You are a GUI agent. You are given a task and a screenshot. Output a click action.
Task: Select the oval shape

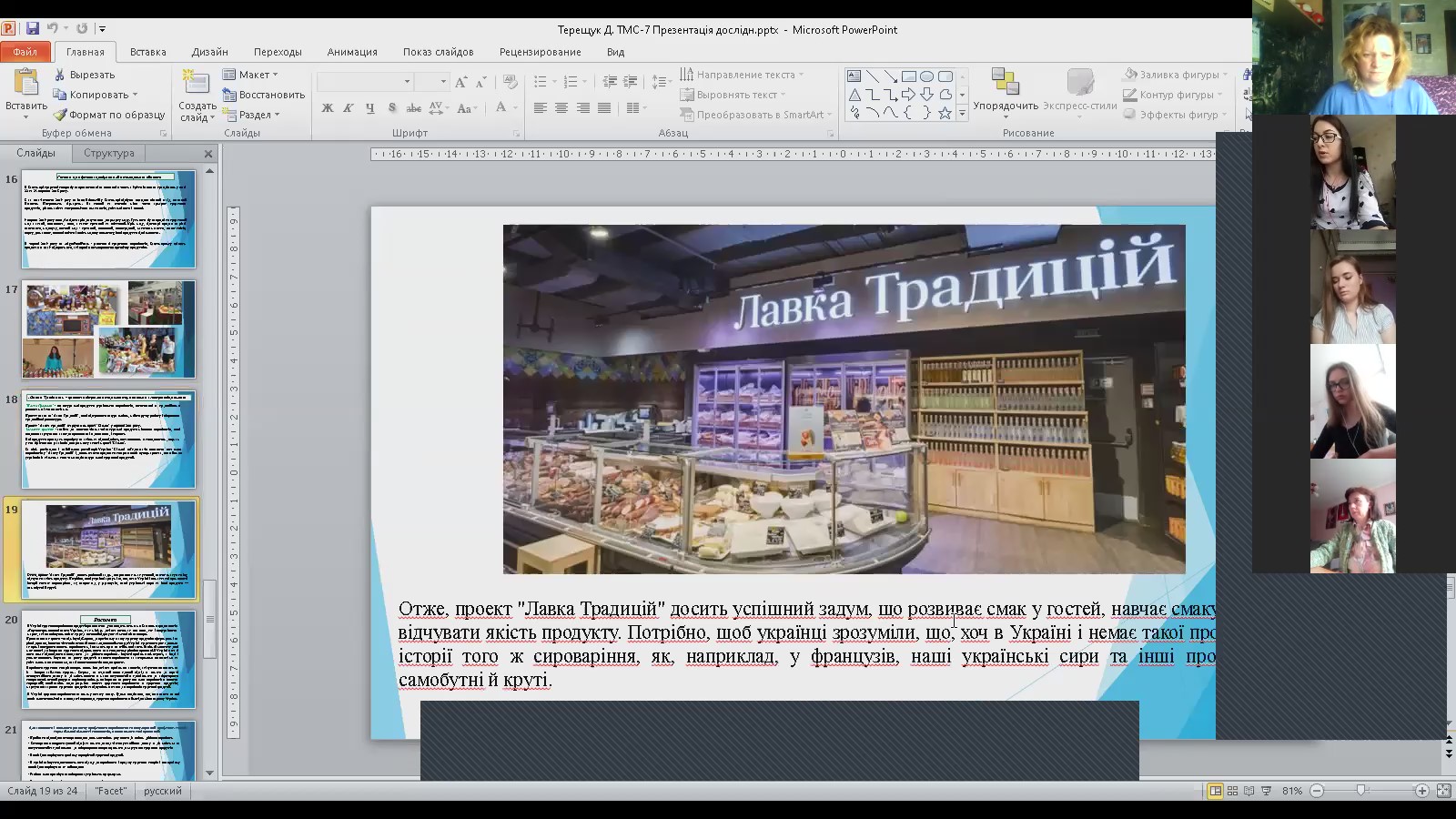point(926,76)
